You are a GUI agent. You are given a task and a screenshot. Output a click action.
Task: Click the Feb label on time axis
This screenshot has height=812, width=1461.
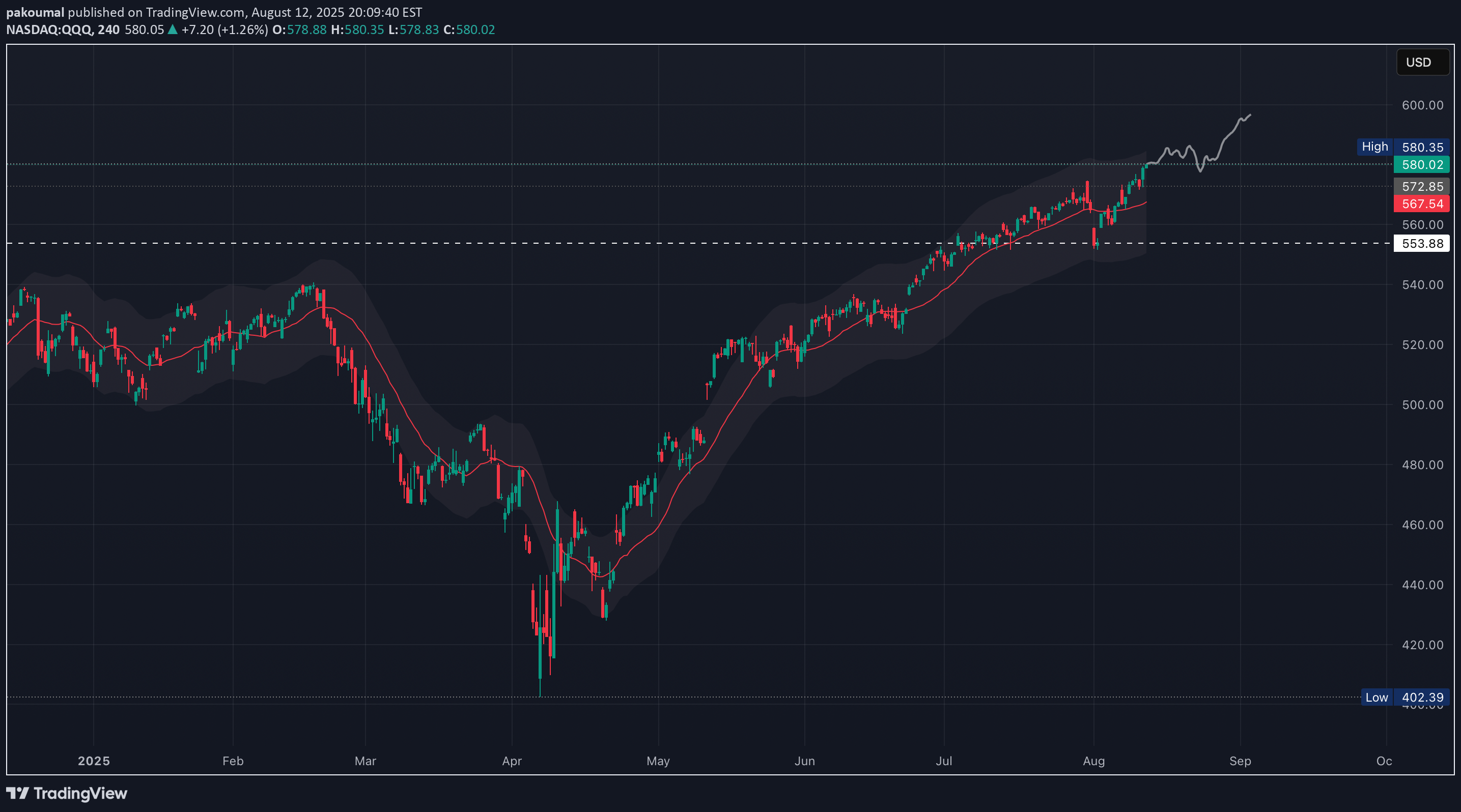click(233, 761)
